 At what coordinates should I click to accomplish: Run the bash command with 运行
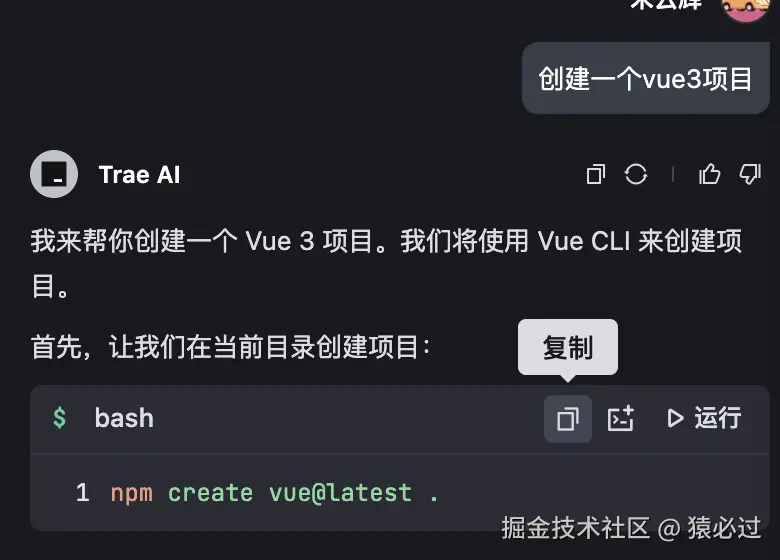[704, 418]
